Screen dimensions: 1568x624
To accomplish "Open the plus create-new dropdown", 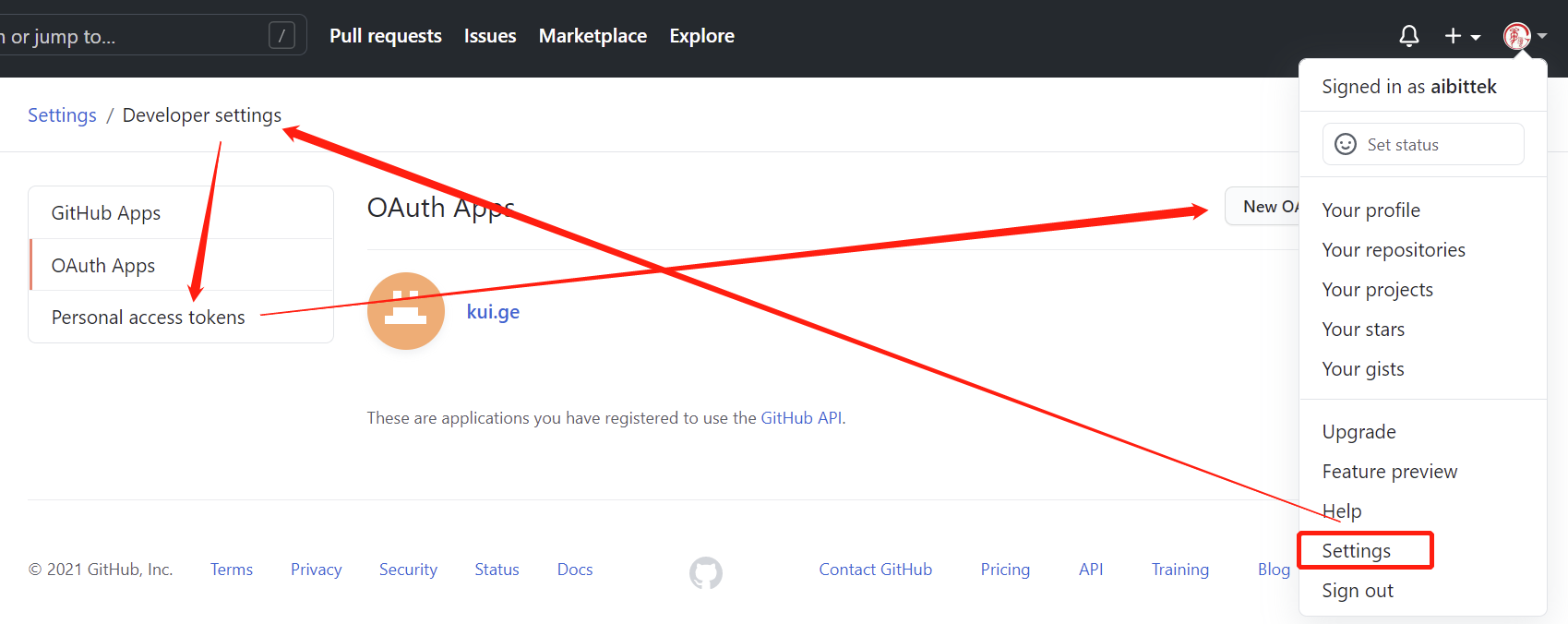I will coord(1462,36).
